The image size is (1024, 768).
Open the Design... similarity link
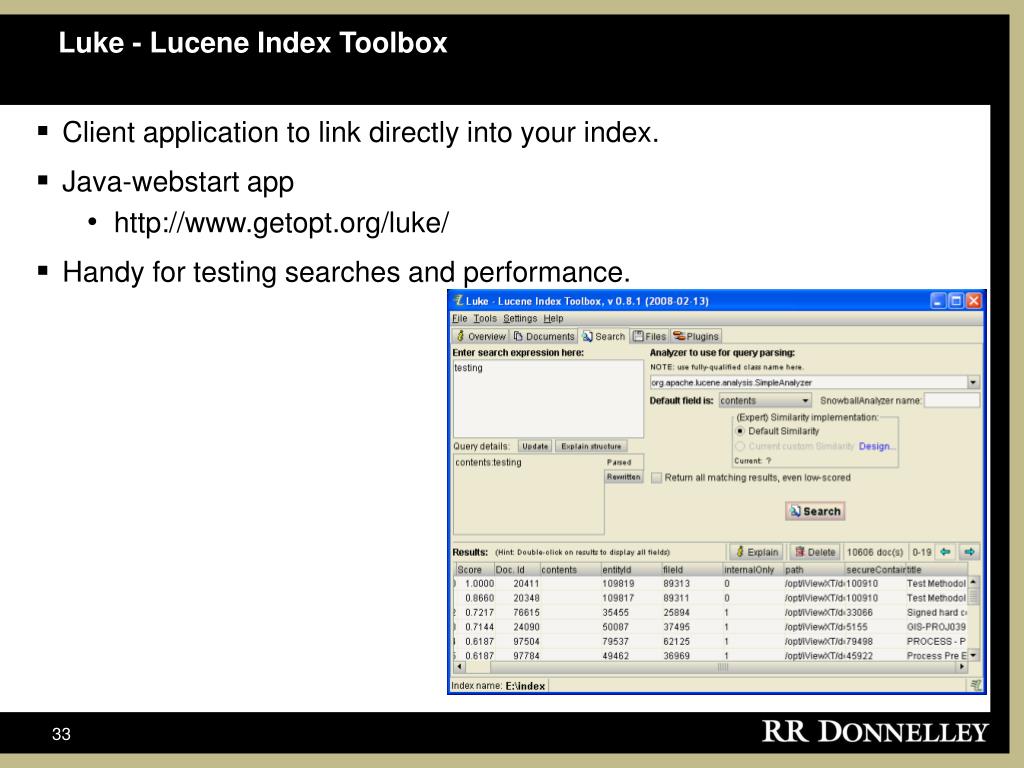tap(877, 446)
